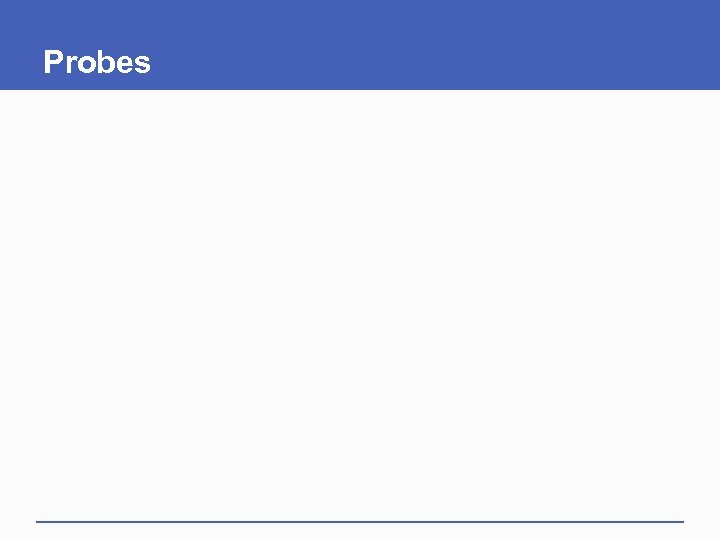Click the "Probes" slide title text

click(97, 63)
